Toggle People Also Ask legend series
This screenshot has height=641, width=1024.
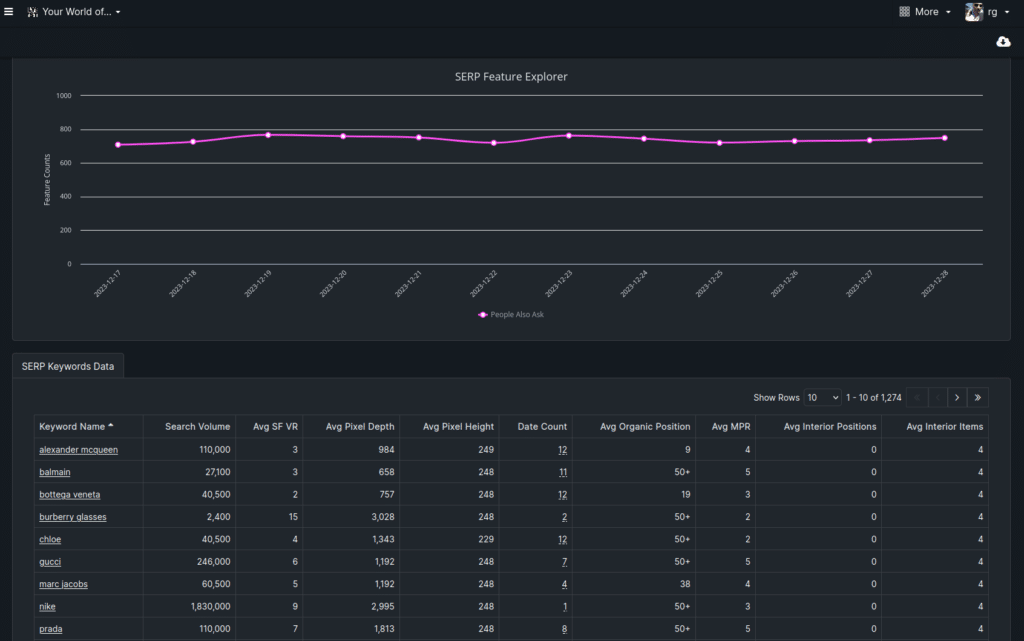tap(511, 315)
